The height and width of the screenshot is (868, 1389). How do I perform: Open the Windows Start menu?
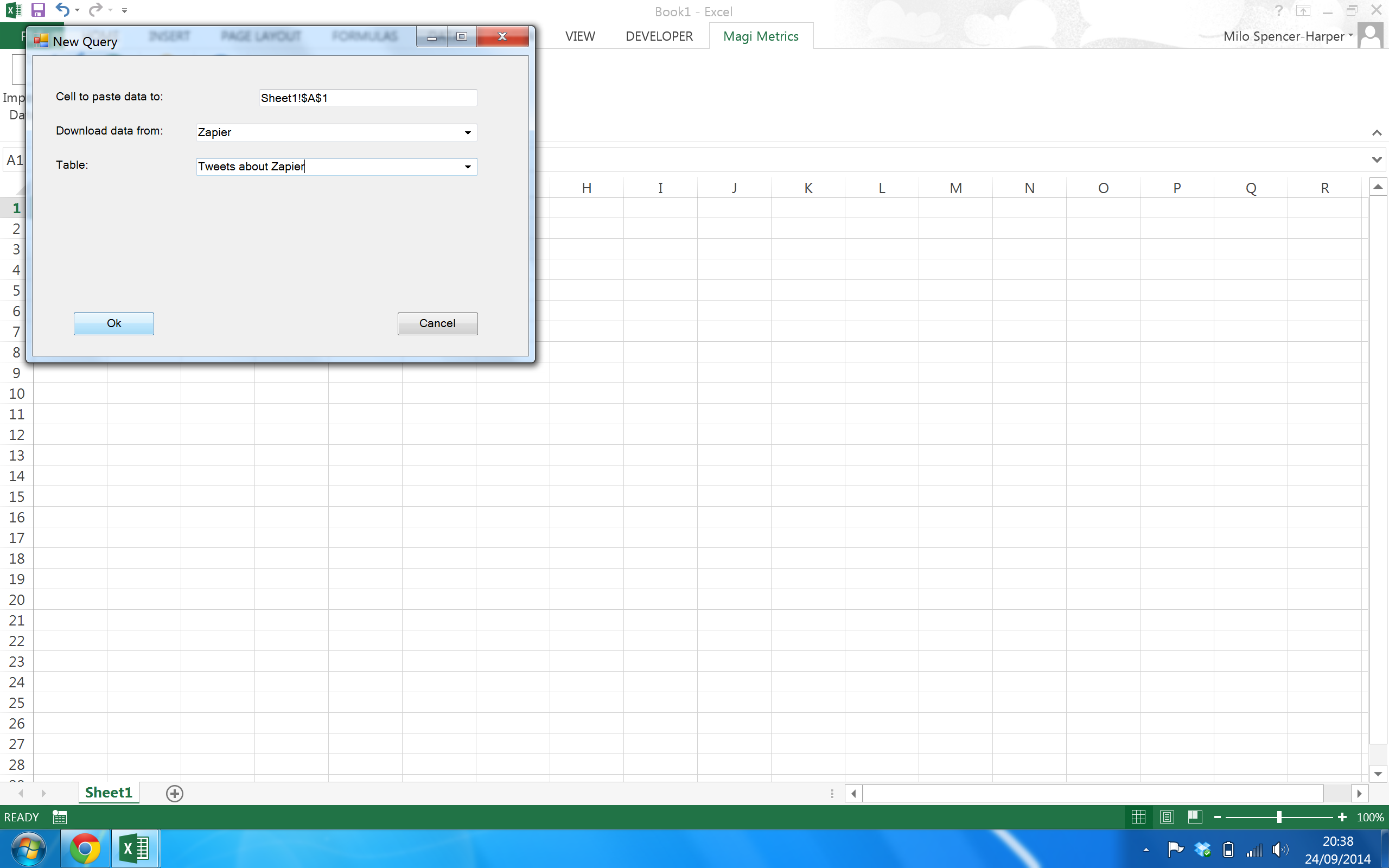coord(28,849)
